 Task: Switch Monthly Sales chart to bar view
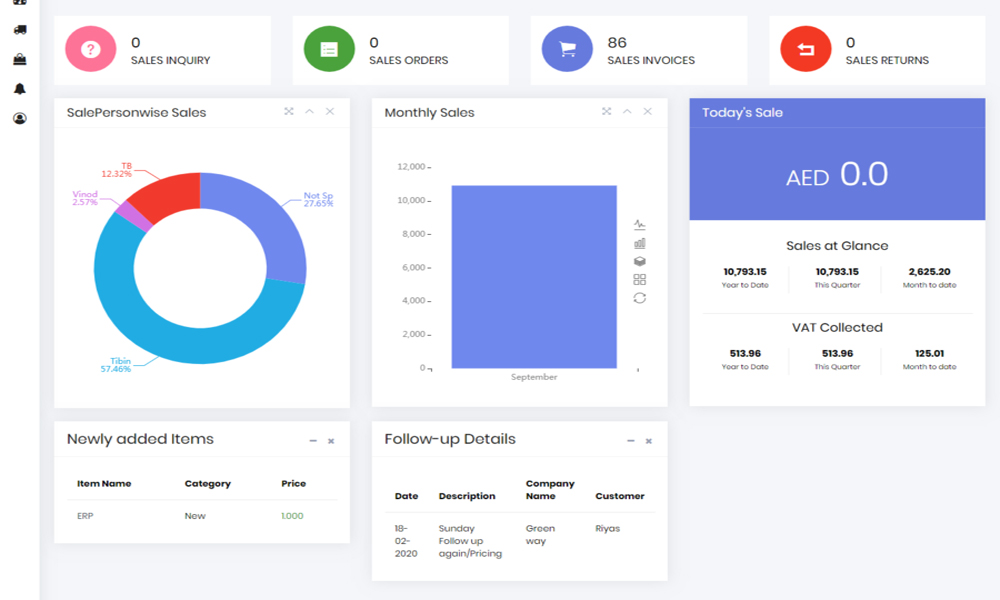pos(640,243)
